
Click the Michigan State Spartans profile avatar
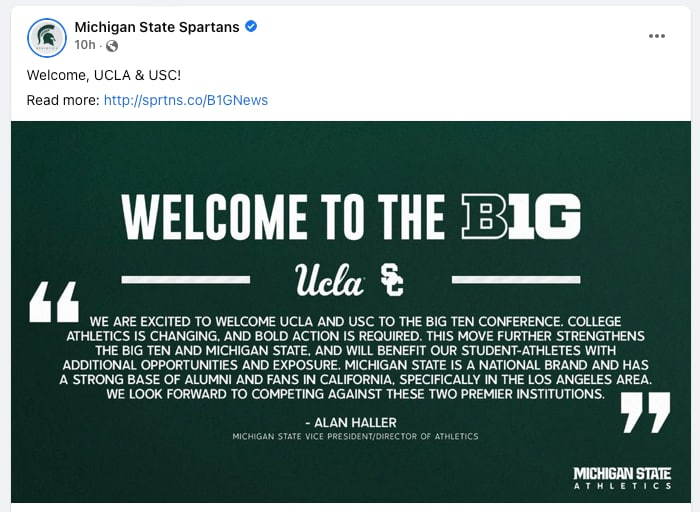pyautogui.click(x=47, y=37)
